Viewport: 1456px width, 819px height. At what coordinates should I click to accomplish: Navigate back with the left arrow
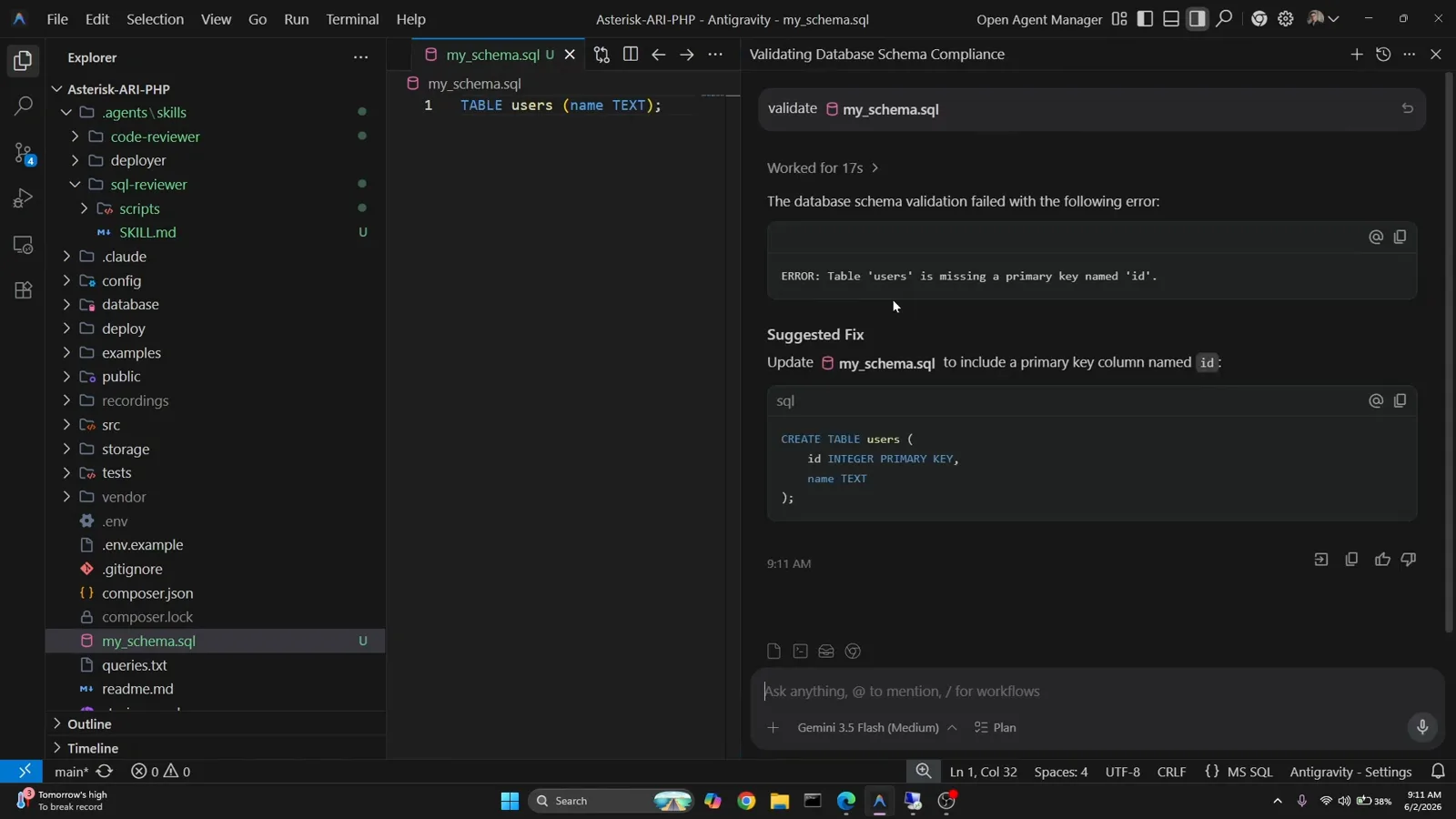(x=658, y=55)
